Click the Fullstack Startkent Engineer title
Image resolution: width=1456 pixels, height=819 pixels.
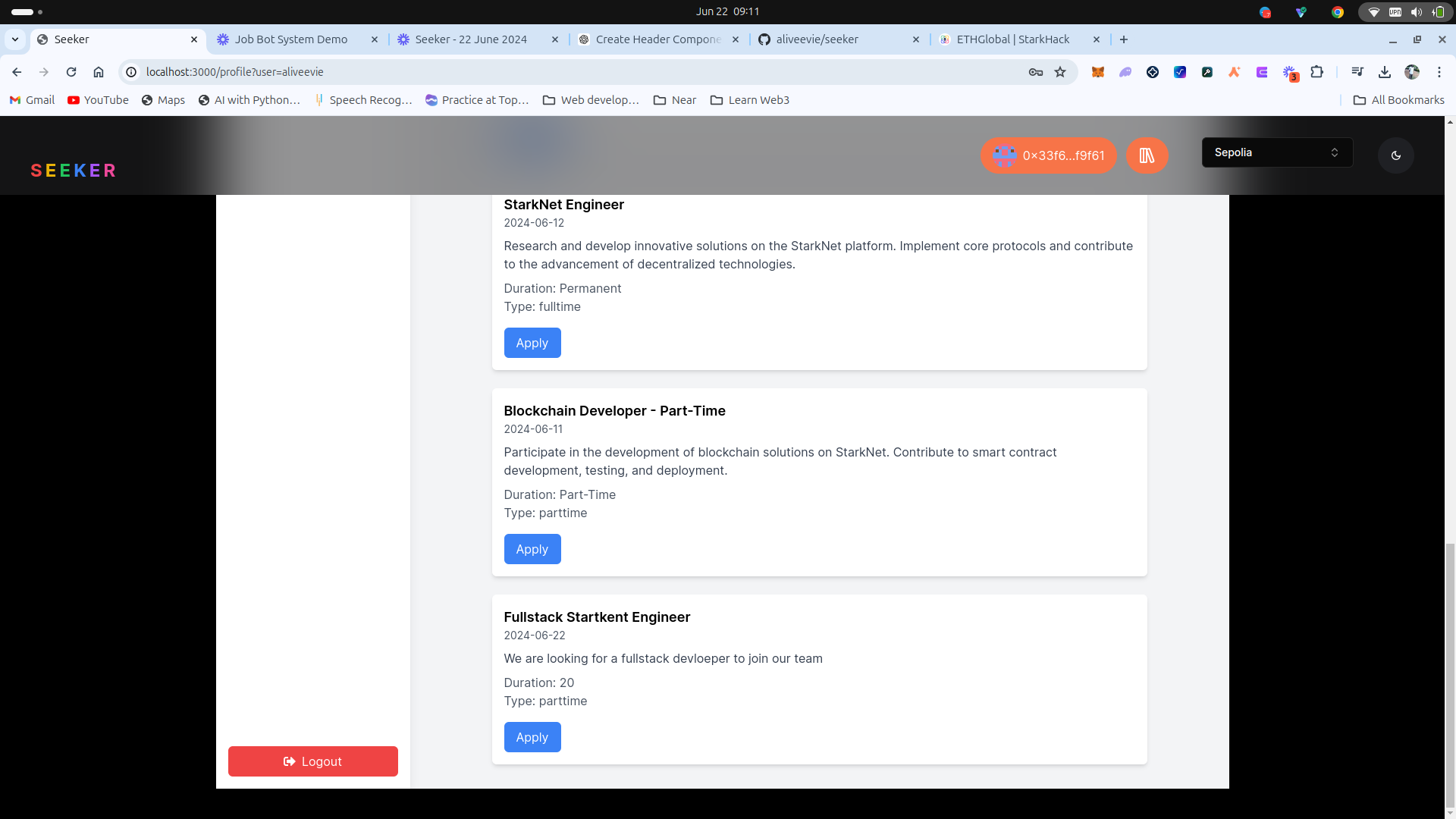pyautogui.click(x=597, y=617)
